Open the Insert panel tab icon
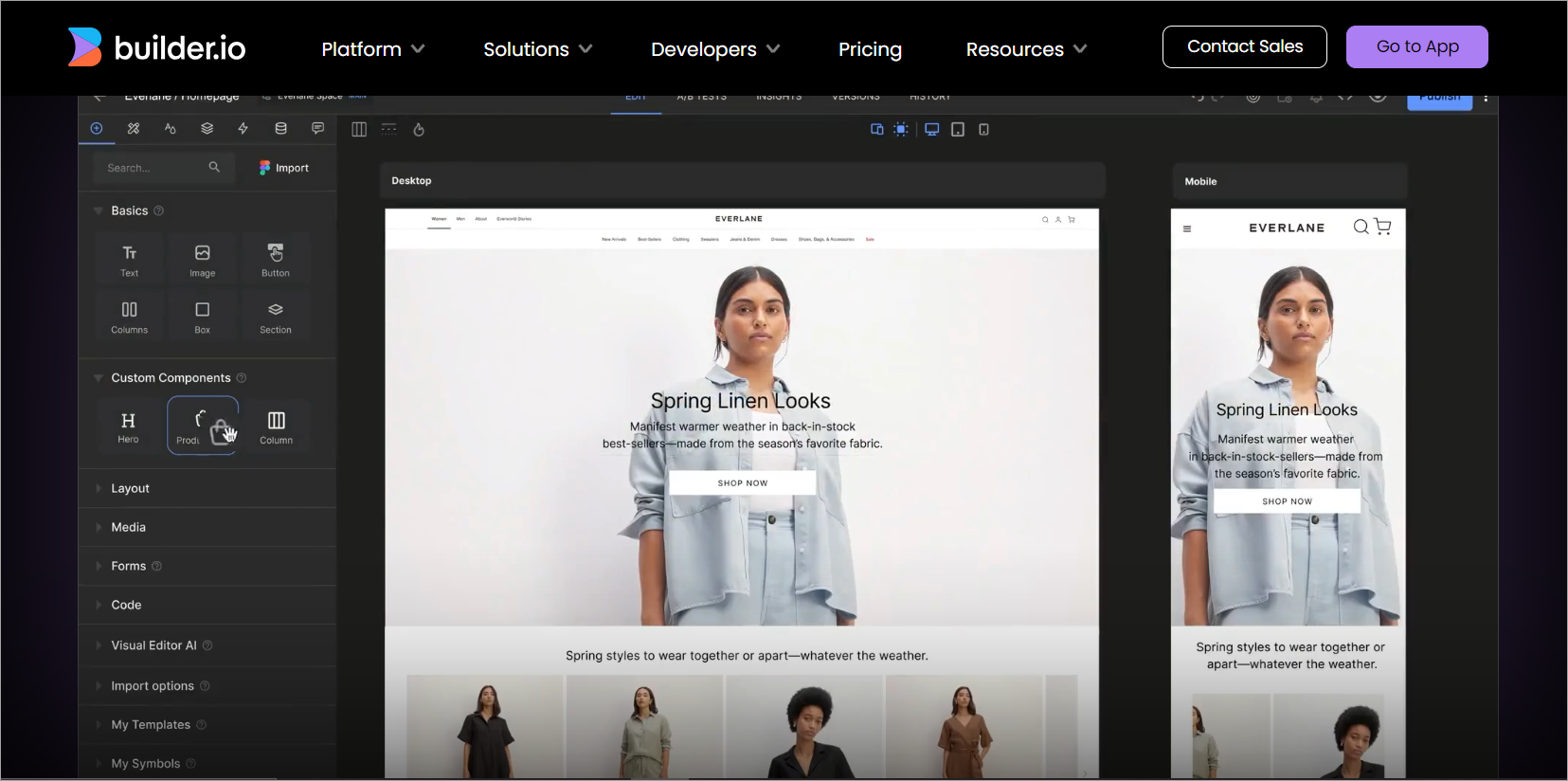 click(97, 129)
